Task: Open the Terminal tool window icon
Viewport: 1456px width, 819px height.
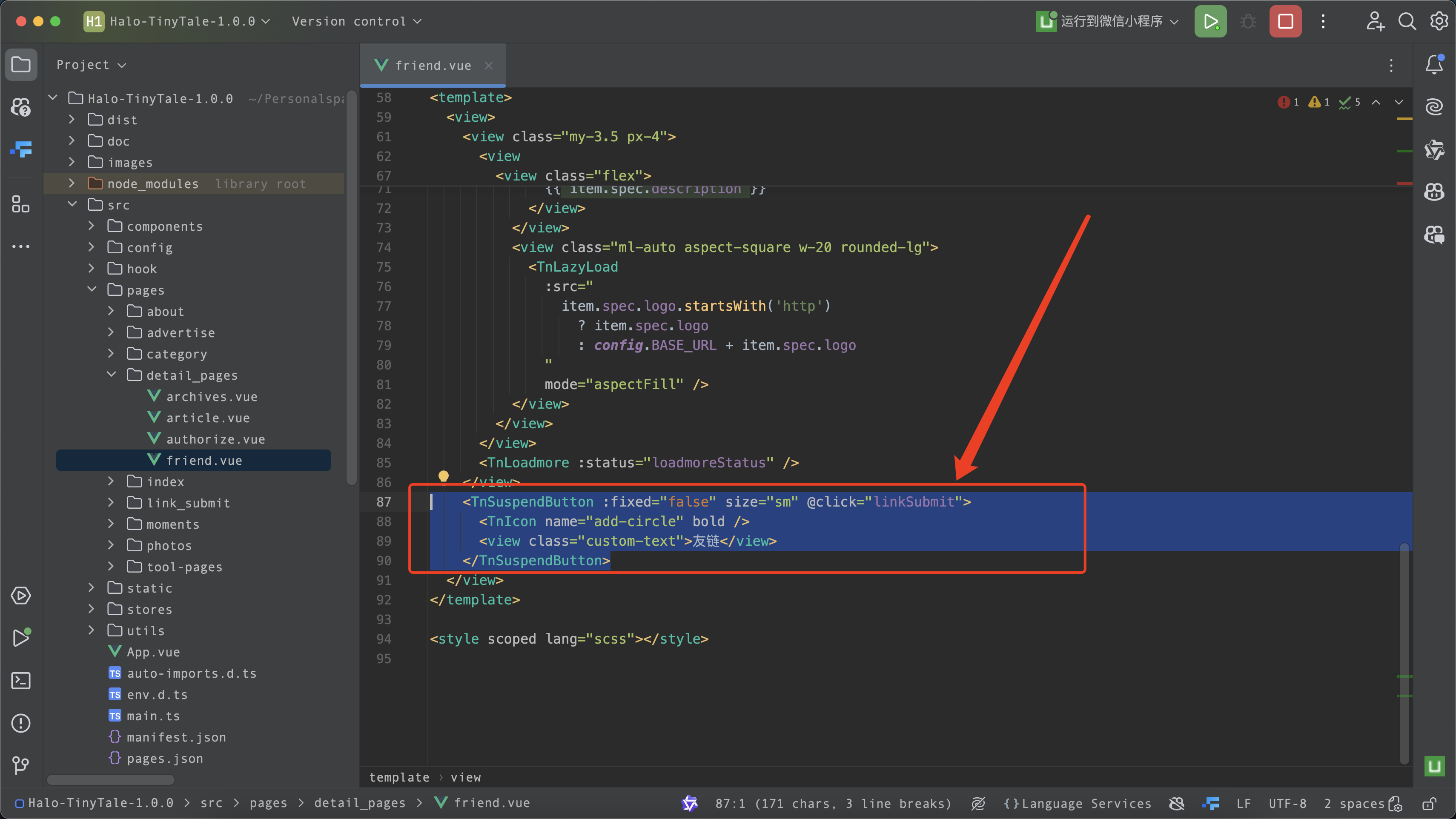Action: click(x=21, y=681)
